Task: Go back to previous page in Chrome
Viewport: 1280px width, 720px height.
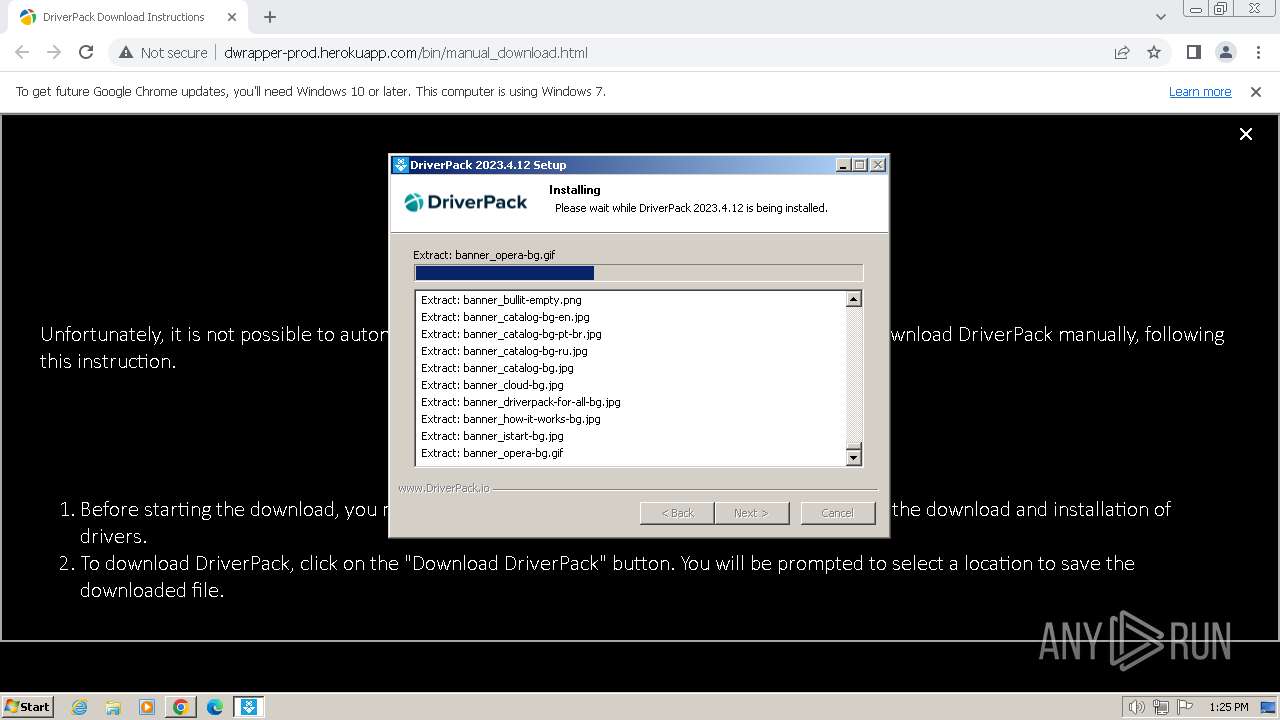Action: [x=22, y=52]
